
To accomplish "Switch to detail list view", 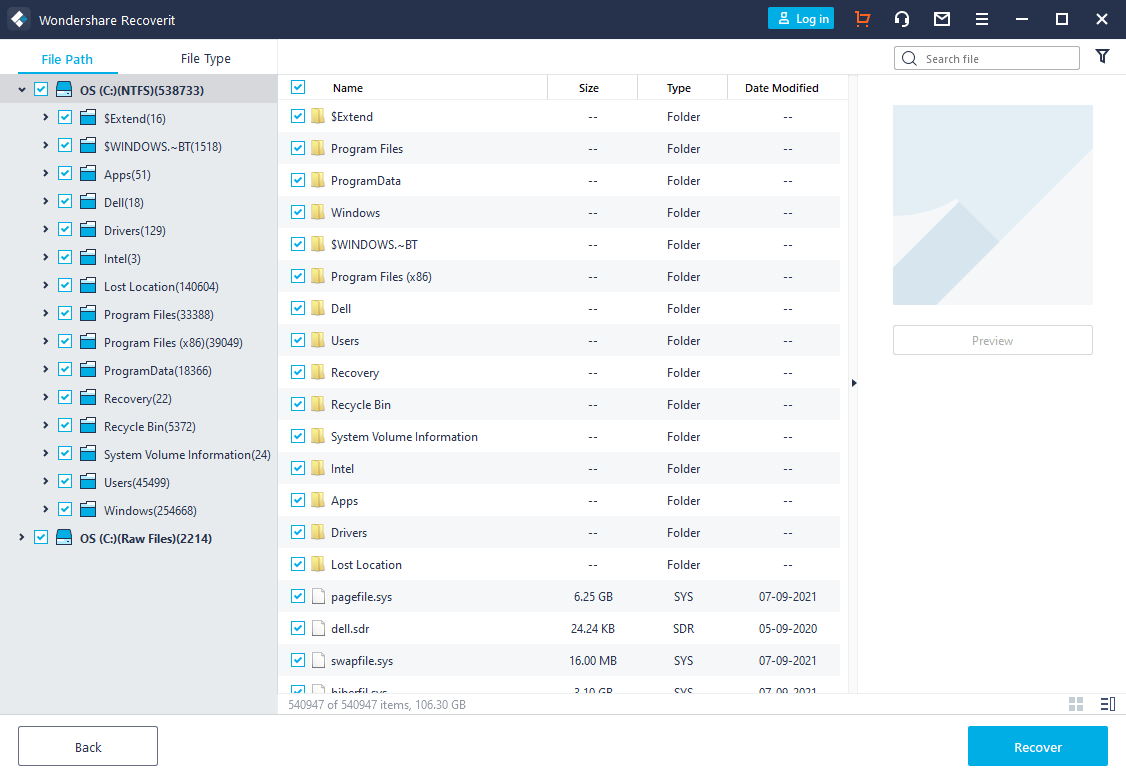I will 1107,704.
